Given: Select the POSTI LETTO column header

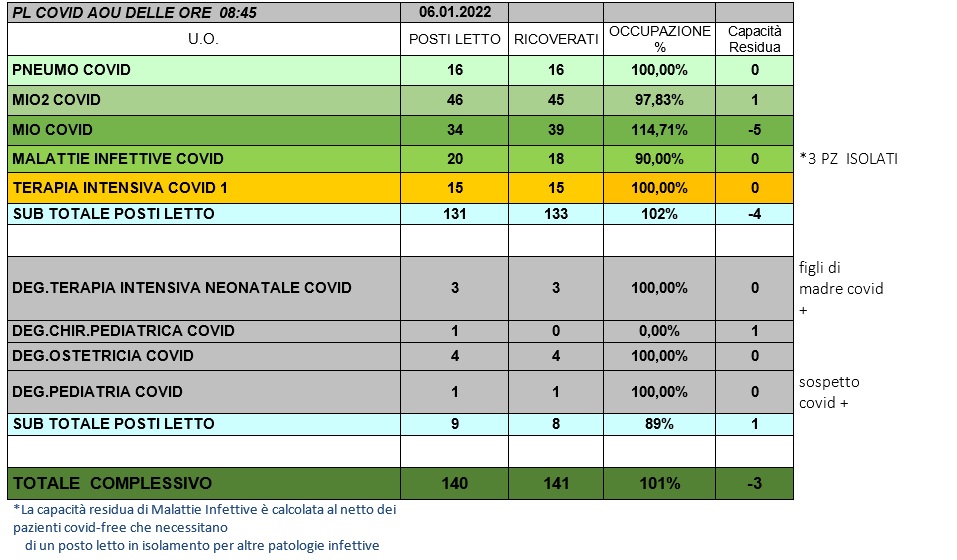Looking at the screenshot, I should click(x=453, y=40).
